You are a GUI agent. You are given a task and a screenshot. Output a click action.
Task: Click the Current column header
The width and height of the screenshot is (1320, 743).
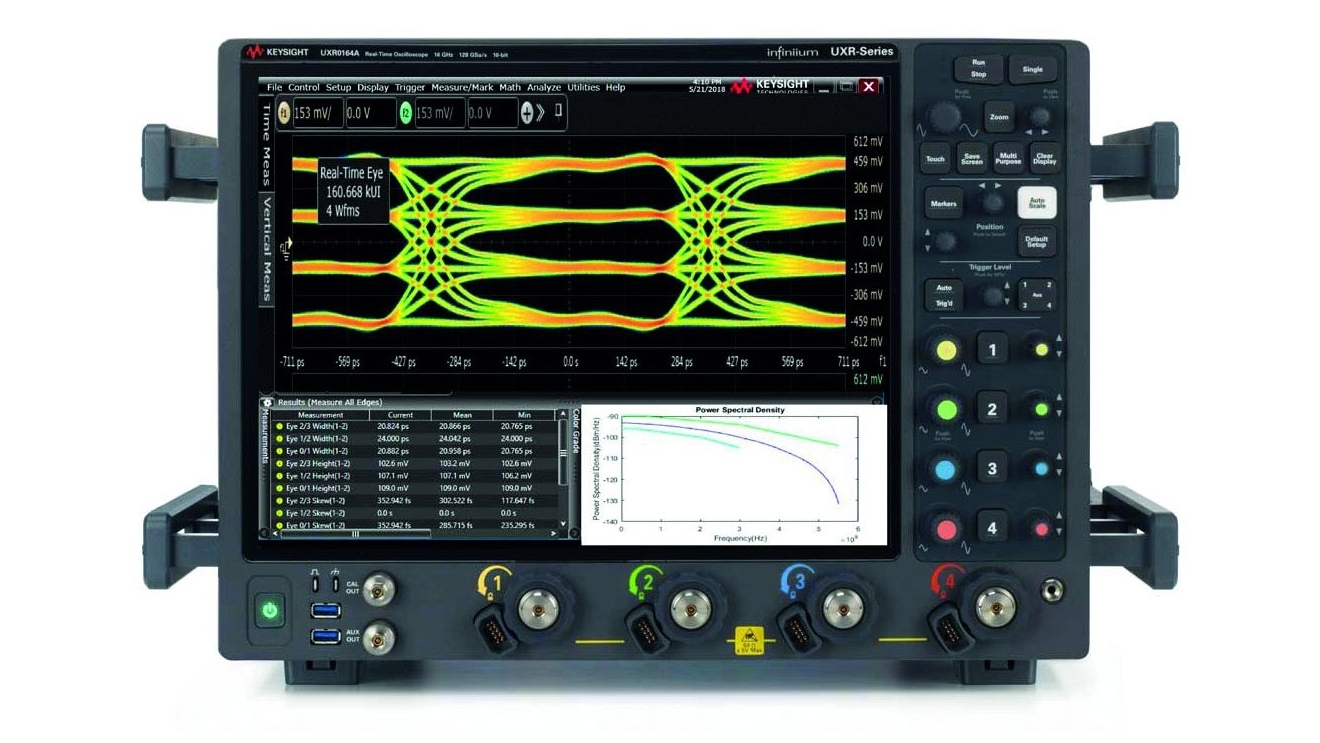coord(400,414)
